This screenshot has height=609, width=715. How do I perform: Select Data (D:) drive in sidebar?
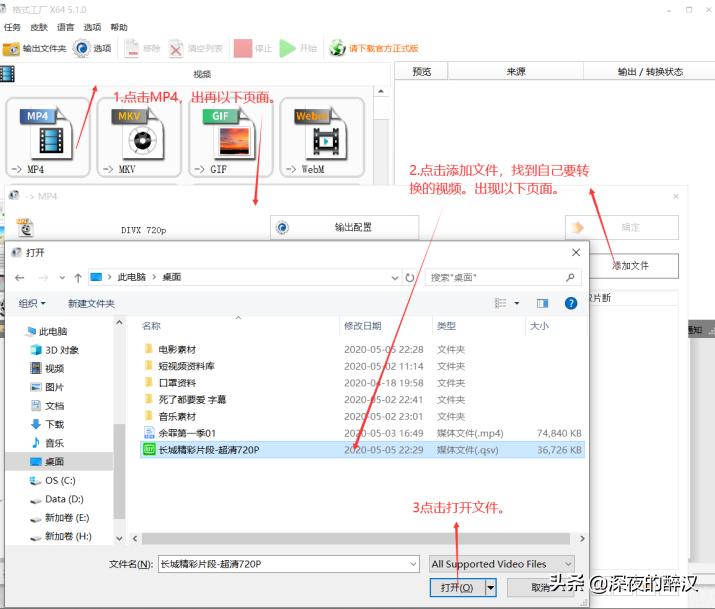[57, 499]
